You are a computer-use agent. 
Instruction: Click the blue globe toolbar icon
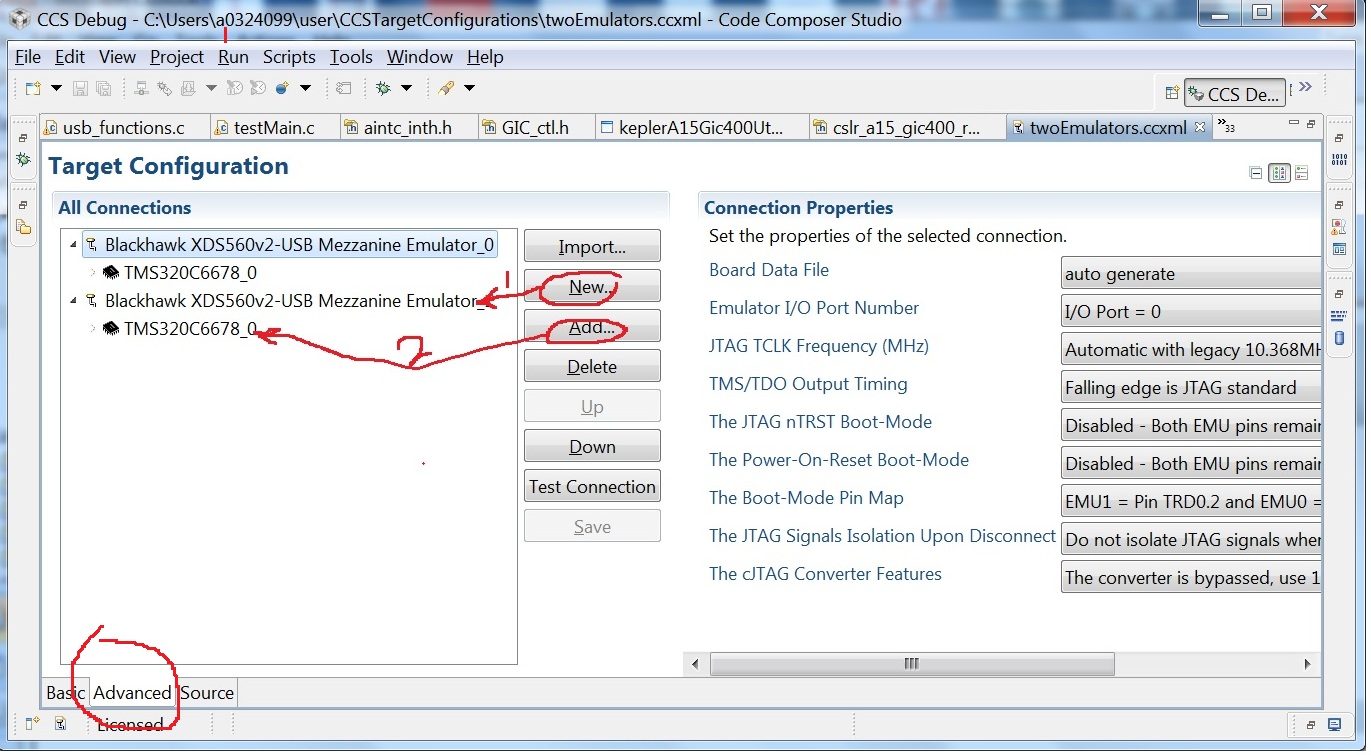click(x=282, y=88)
